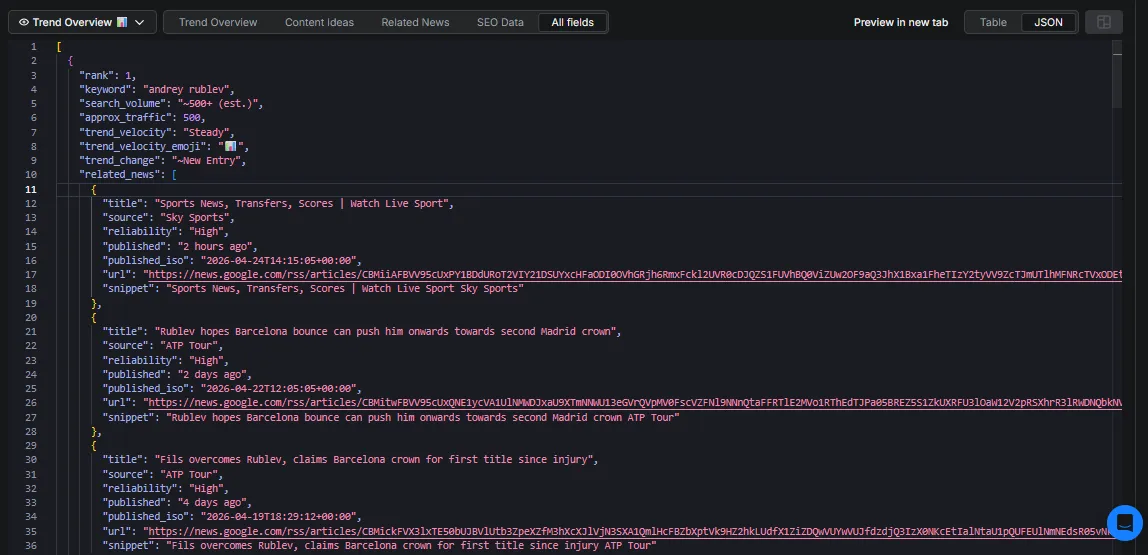The height and width of the screenshot is (555, 1148).
Task: Click line number 1 in the gutter
Action: tap(34, 47)
